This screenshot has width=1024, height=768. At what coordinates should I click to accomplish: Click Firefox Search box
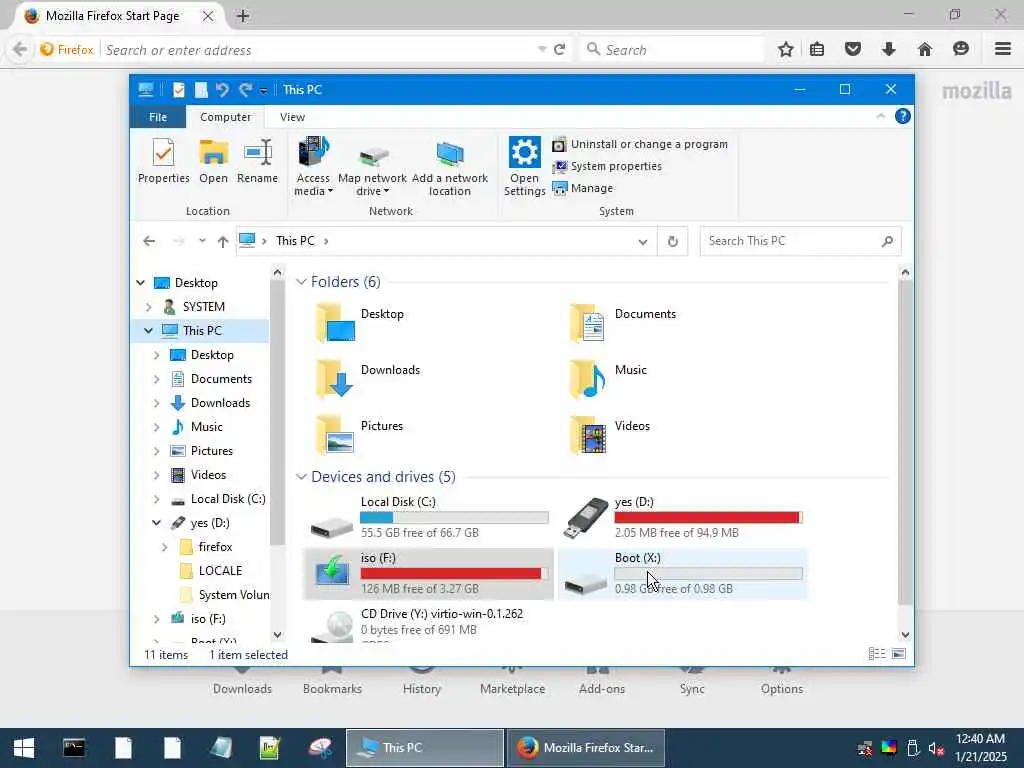click(x=673, y=50)
